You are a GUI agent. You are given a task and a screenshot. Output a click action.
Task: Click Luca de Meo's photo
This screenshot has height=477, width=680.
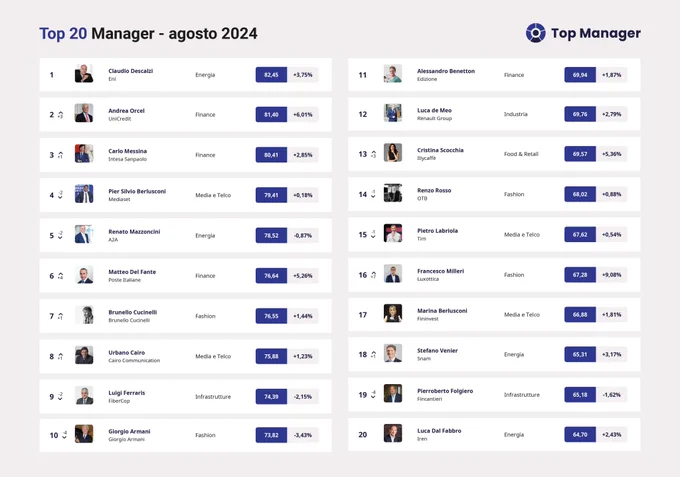[392, 113]
